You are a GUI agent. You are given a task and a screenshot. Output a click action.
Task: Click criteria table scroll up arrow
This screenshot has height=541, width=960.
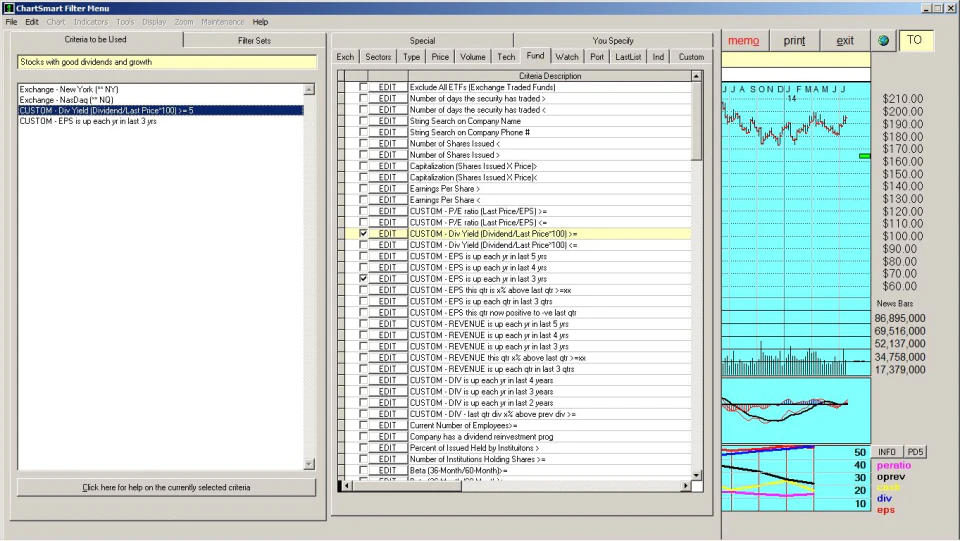point(696,76)
